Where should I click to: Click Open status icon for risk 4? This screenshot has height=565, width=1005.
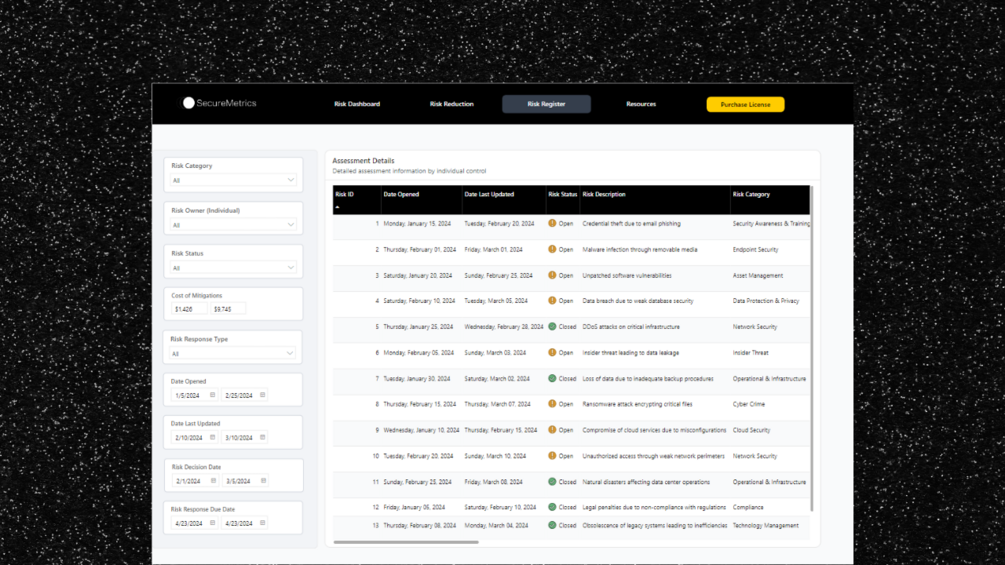coord(552,300)
